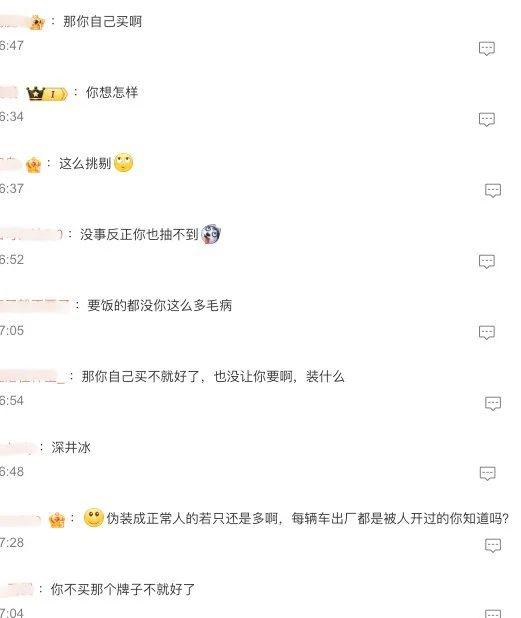Reply to '没事反正你也抽不到' comment
Screen dimensions: 521x618
[486, 261]
